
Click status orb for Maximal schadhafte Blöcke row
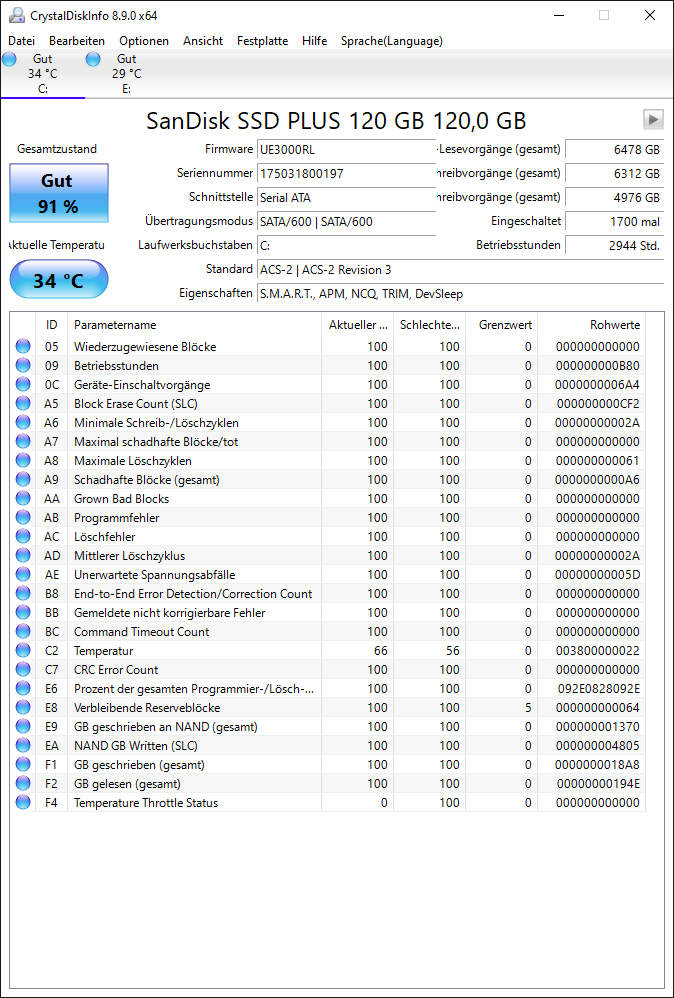coord(23,442)
